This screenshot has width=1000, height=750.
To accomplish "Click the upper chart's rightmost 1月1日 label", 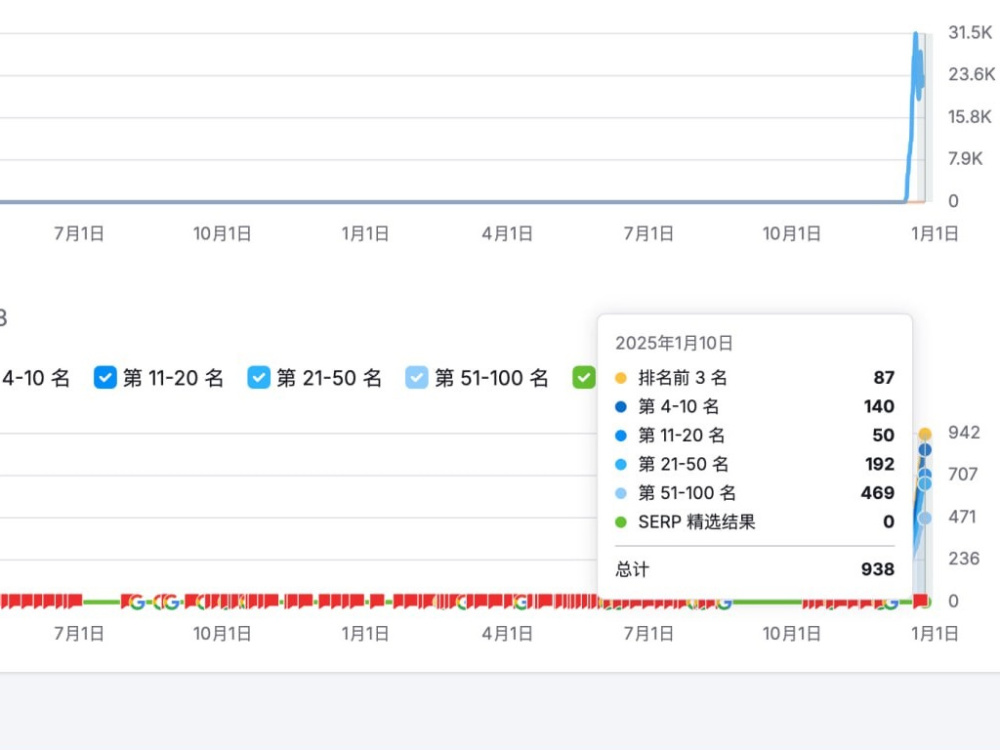I will click(934, 233).
